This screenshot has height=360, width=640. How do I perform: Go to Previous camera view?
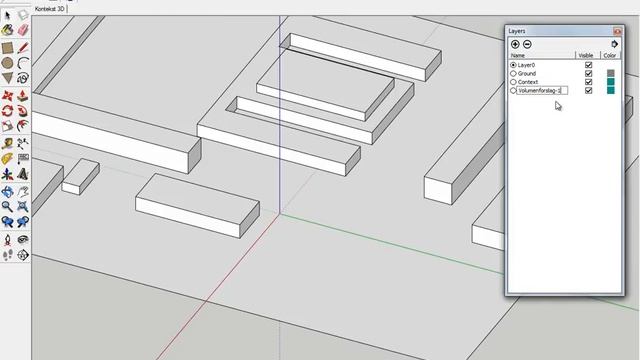click(7, 222)
